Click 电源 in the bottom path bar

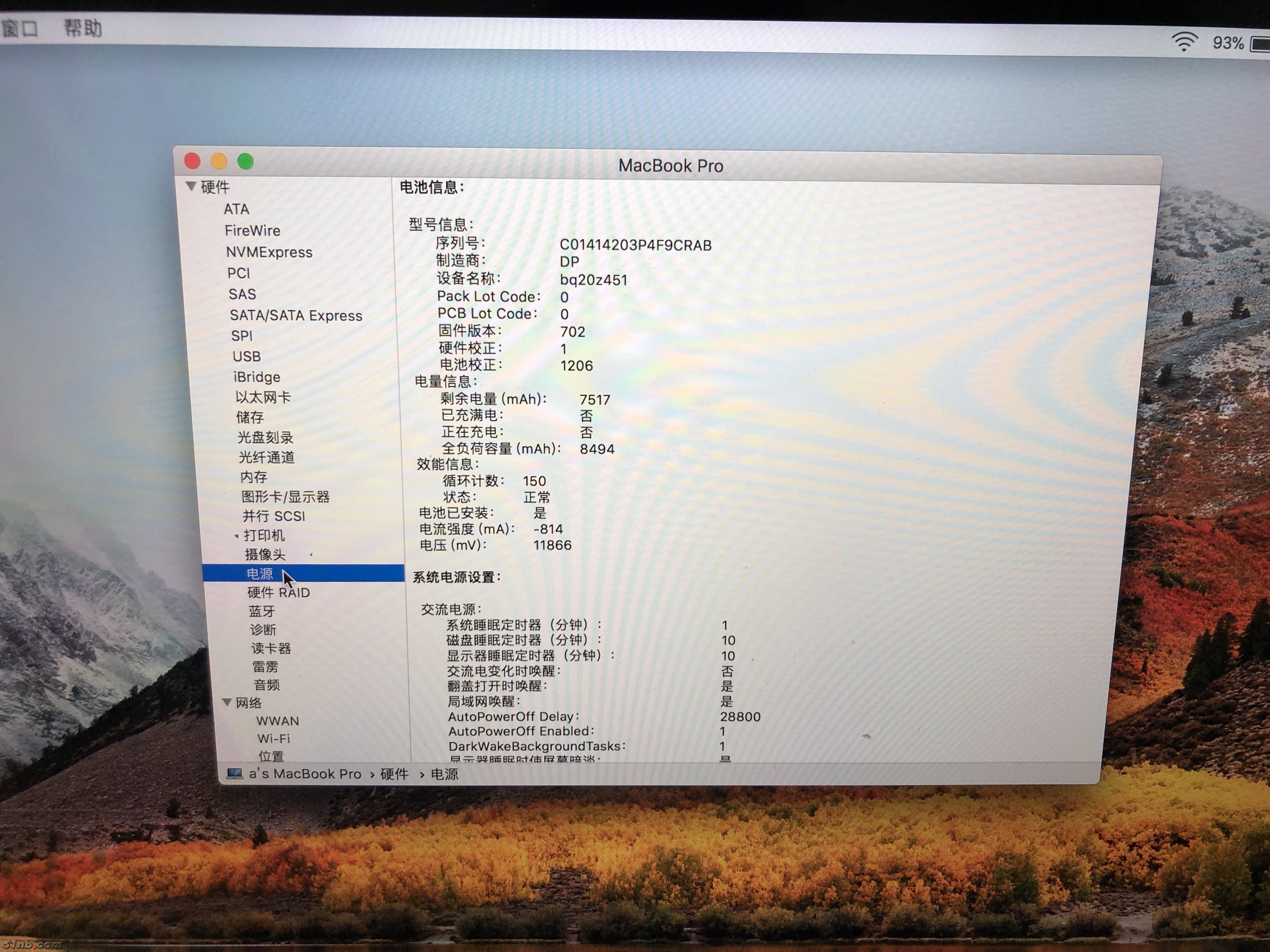(444, 774)
